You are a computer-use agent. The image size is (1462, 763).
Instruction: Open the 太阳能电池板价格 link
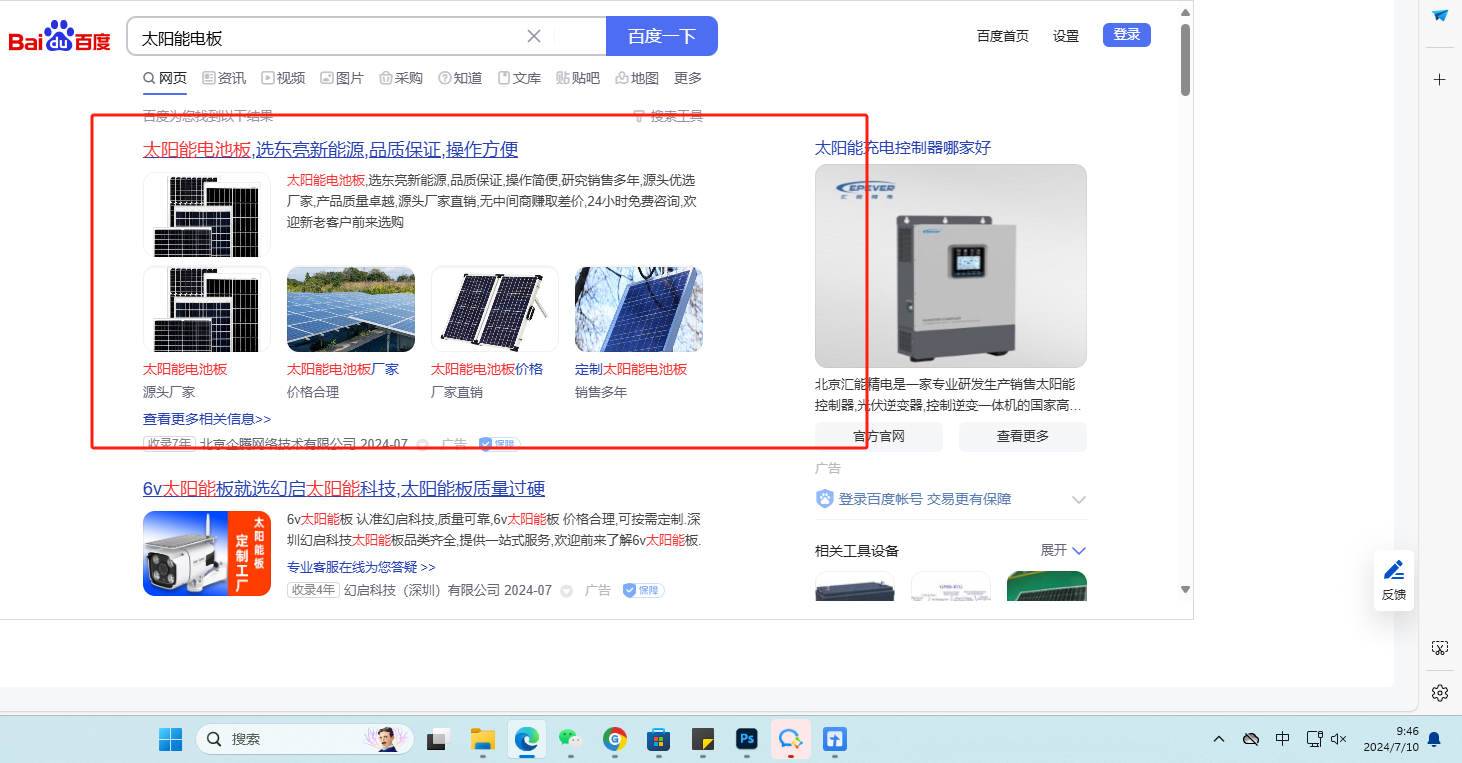coord(487,369)
